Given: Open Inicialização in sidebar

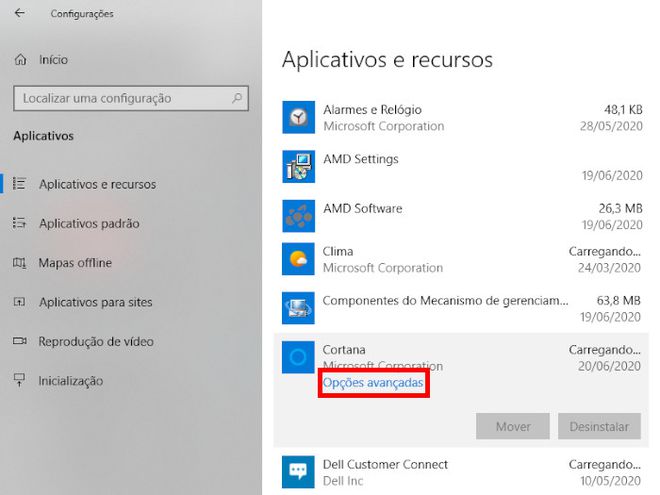Looking at the screenshot, I should pyautogui.click(x=71, y=381).
